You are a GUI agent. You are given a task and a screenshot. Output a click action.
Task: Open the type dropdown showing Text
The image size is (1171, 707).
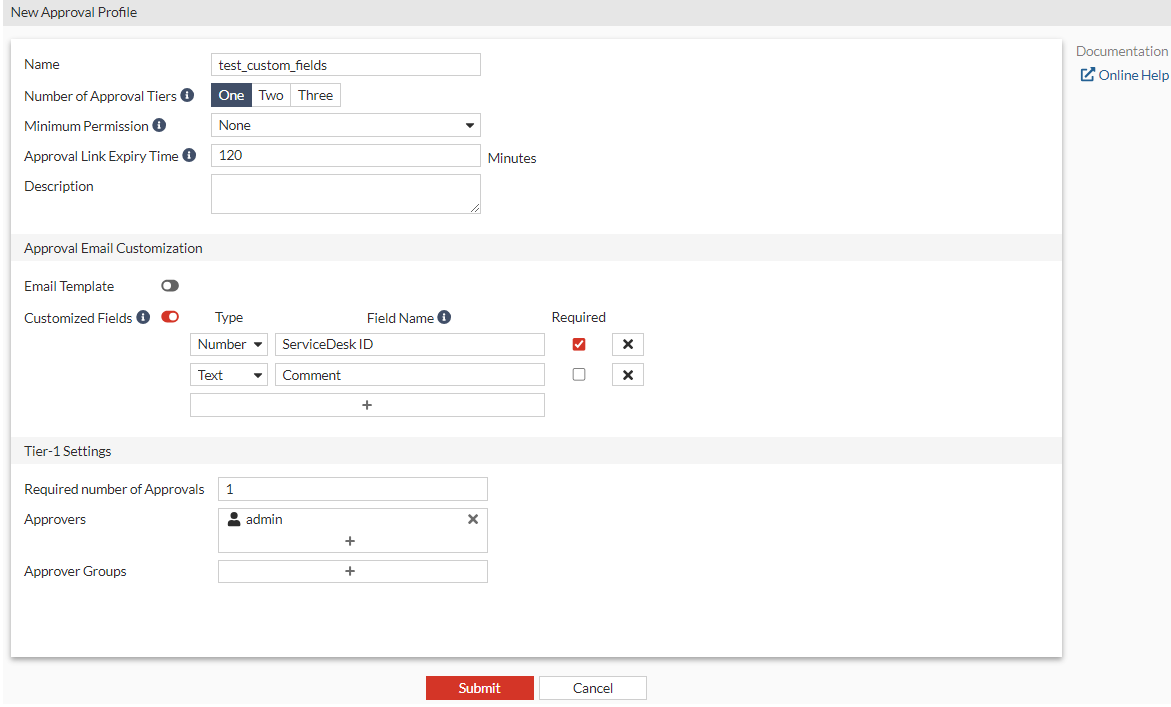(x=228, y=374)
